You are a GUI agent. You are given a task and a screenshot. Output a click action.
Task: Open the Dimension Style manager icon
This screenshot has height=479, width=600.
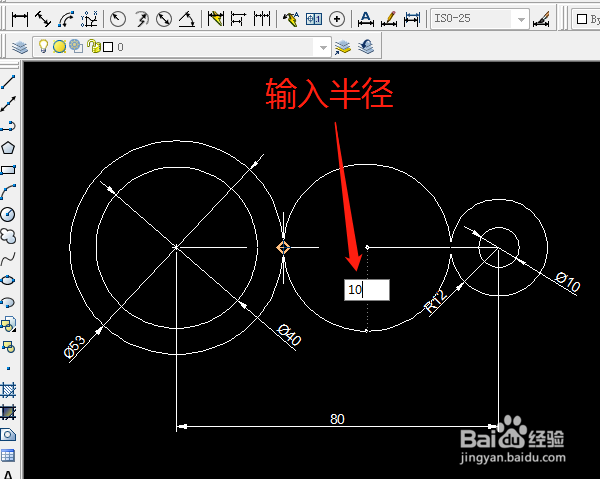tap(541, 19)
